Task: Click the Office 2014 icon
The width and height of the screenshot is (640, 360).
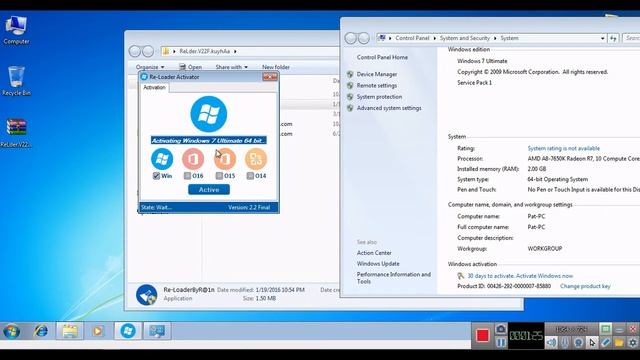Action: coord(256,159)
